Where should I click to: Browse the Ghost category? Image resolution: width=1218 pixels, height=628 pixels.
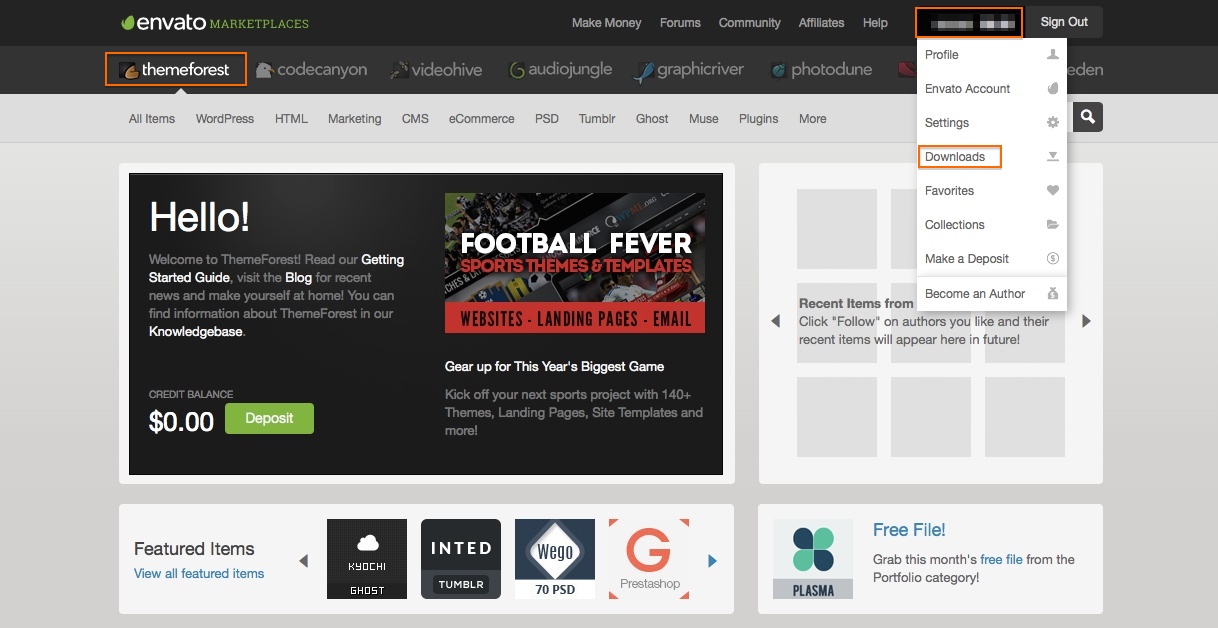652,119
